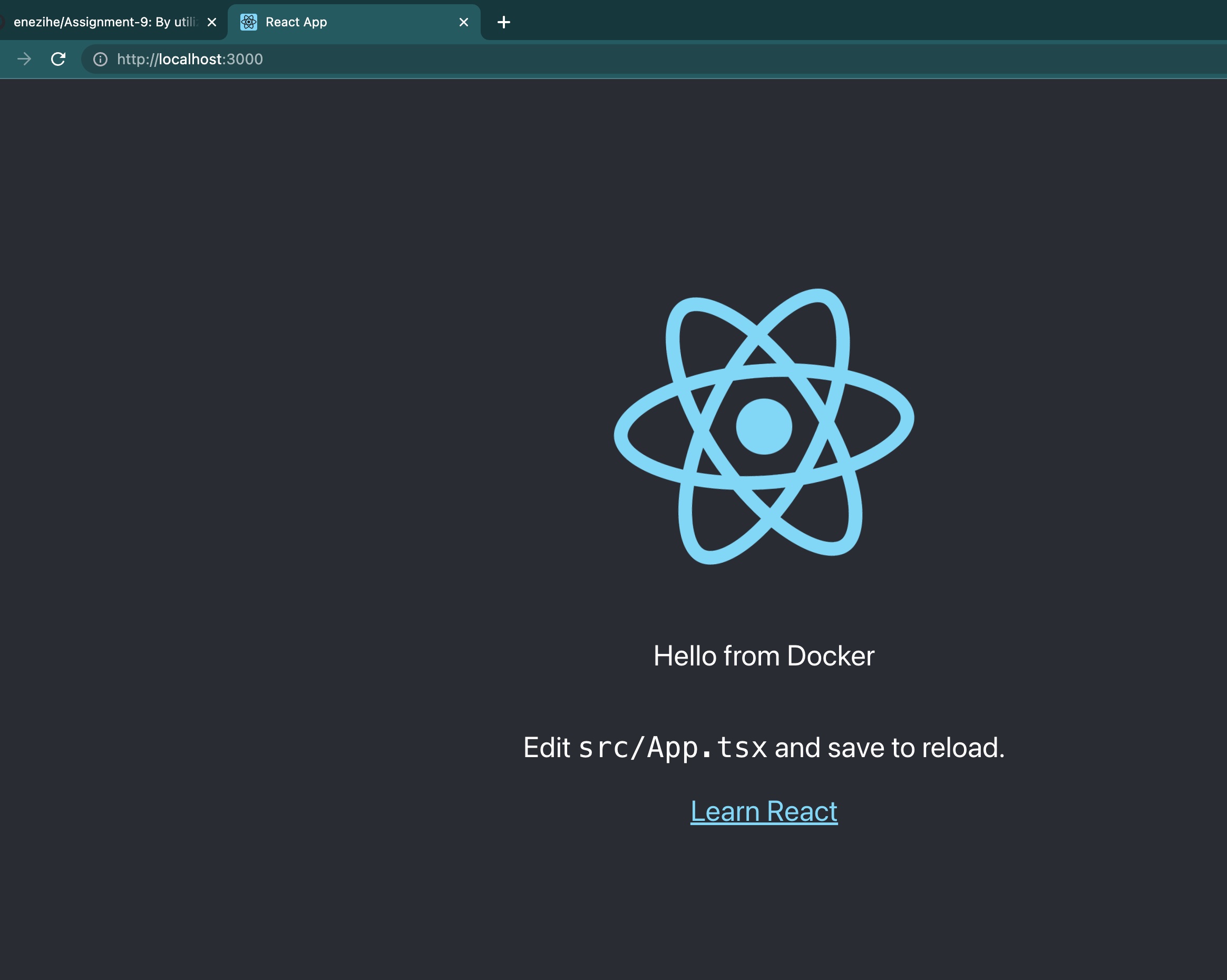Click the word "Edit" in the paragraph
Image resolution: width=1227 pixels, height=980 pixels.
tap(547, 747)
